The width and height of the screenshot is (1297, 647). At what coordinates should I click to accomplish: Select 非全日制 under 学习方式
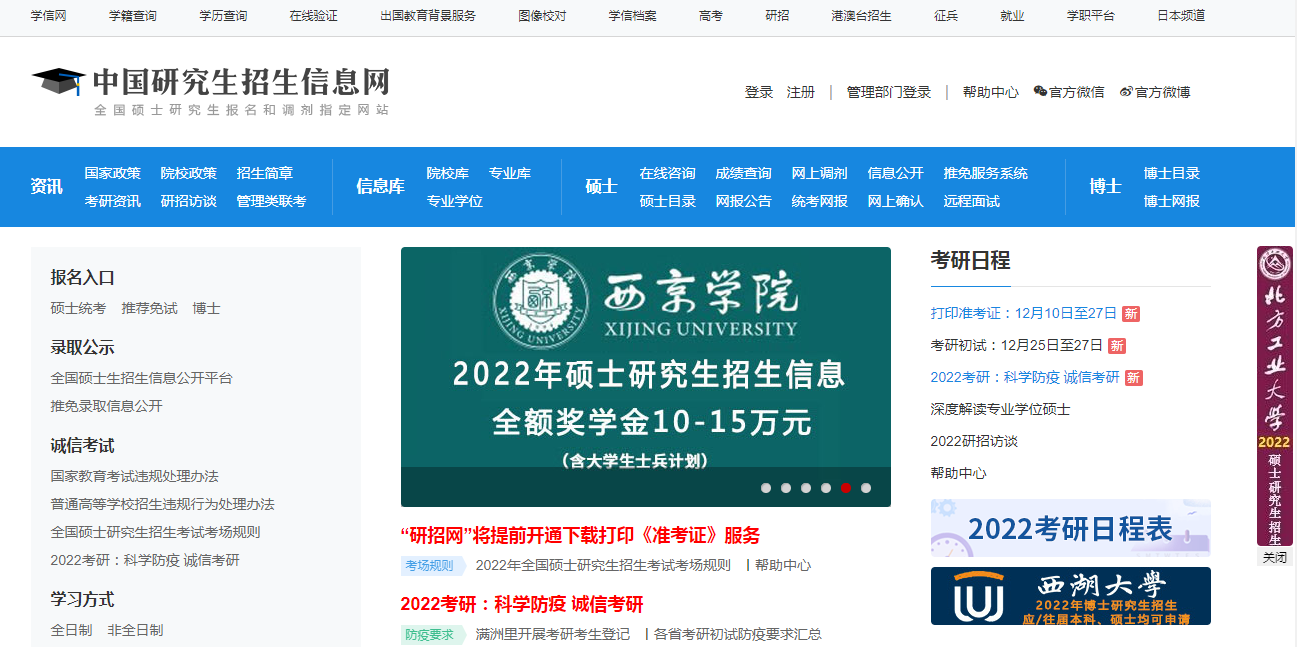(135, 630)
